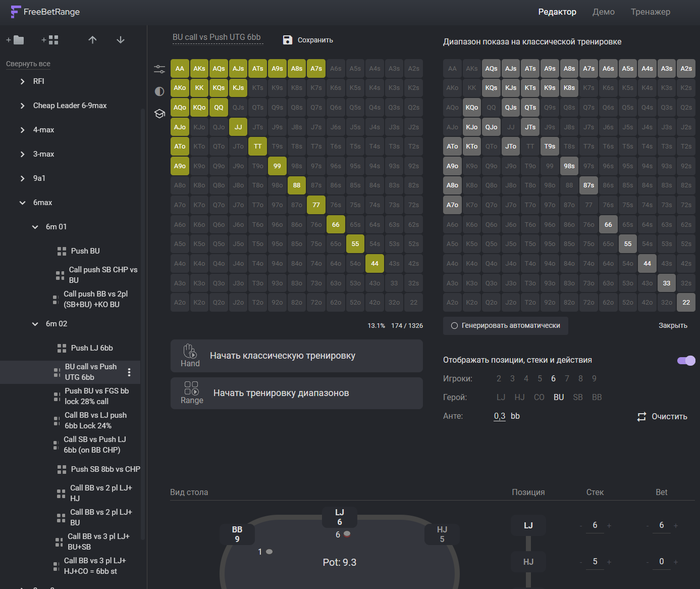This screenshot has width=700, height=589.
Task: Expand the 3-max folder
Action: pos(22,154)
